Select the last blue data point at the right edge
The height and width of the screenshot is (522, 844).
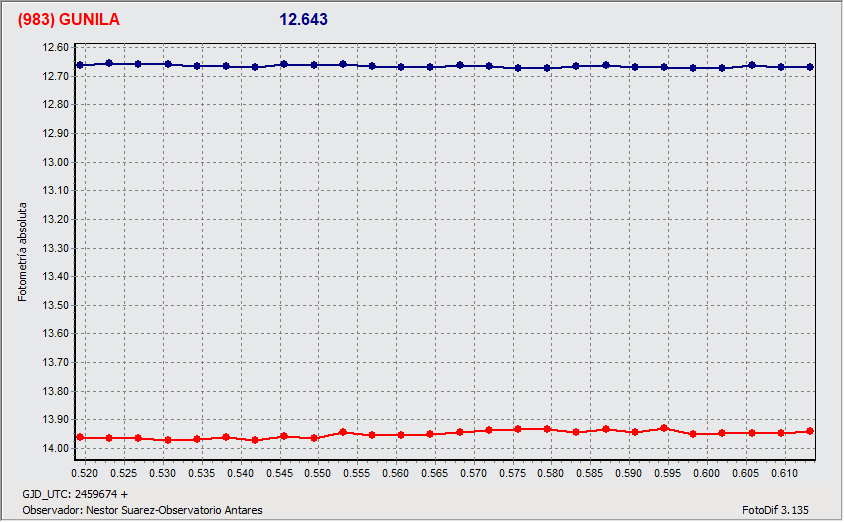(x=811, y=67)
